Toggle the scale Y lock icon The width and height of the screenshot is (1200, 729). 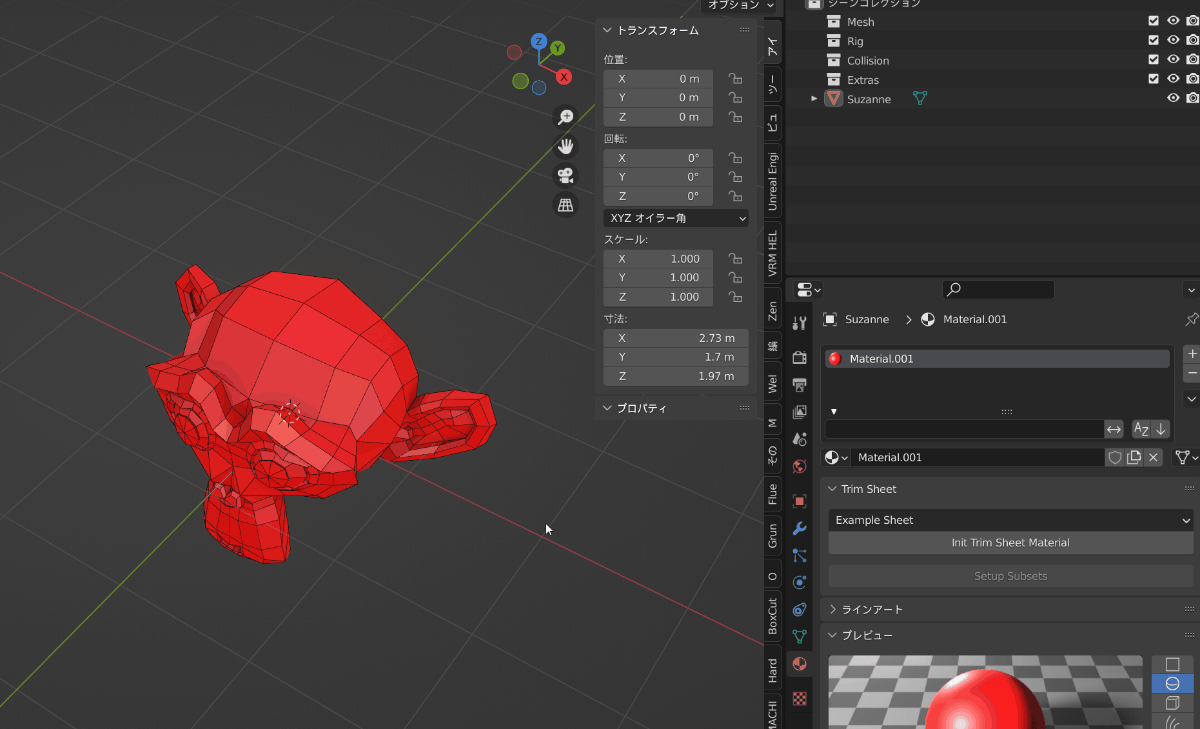(735, 277)
